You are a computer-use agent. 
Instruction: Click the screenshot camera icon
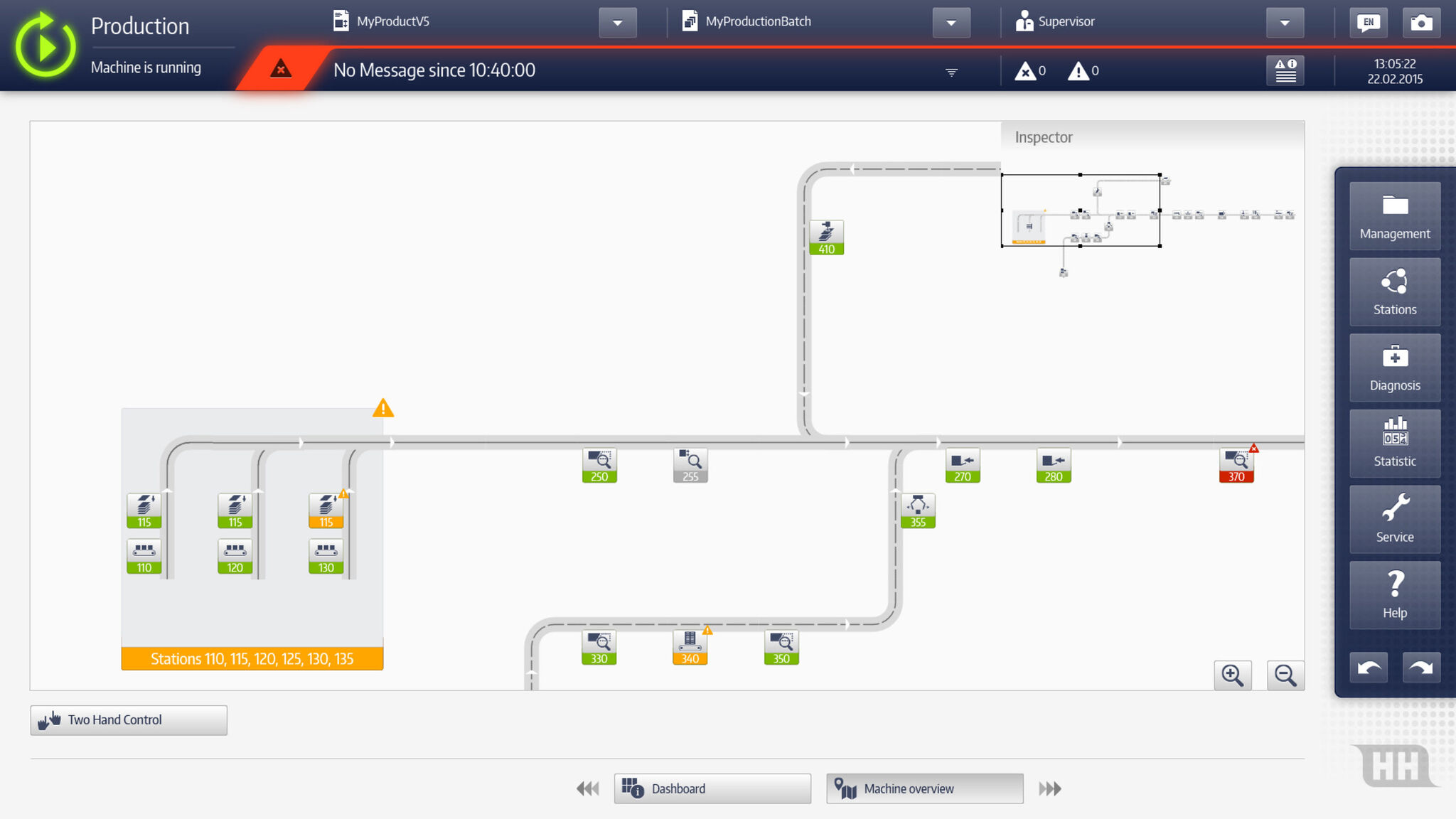[1421, 23]
